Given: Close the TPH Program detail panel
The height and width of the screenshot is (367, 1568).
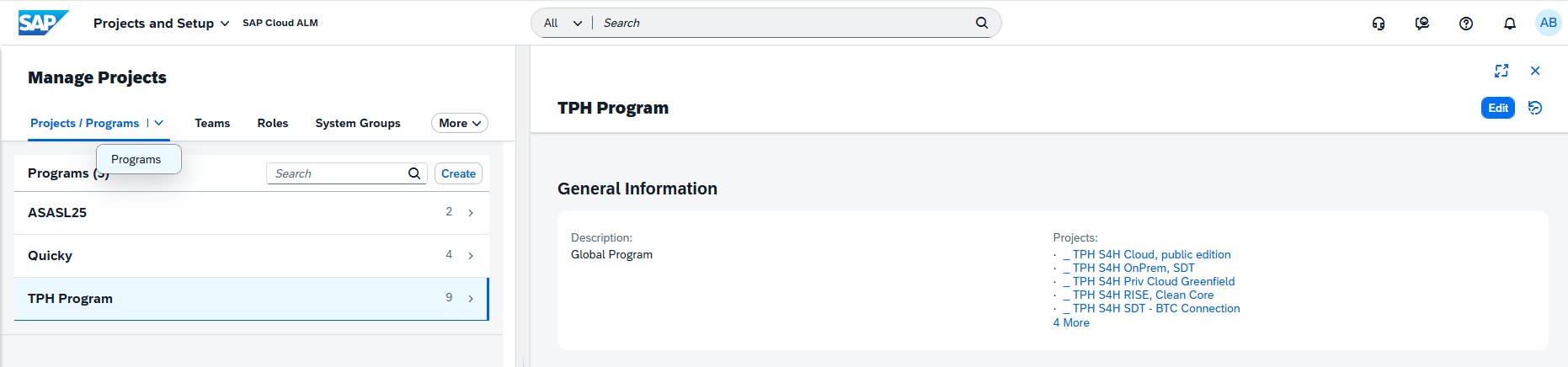Looking at the screenshot, I should click(1535, 71).
